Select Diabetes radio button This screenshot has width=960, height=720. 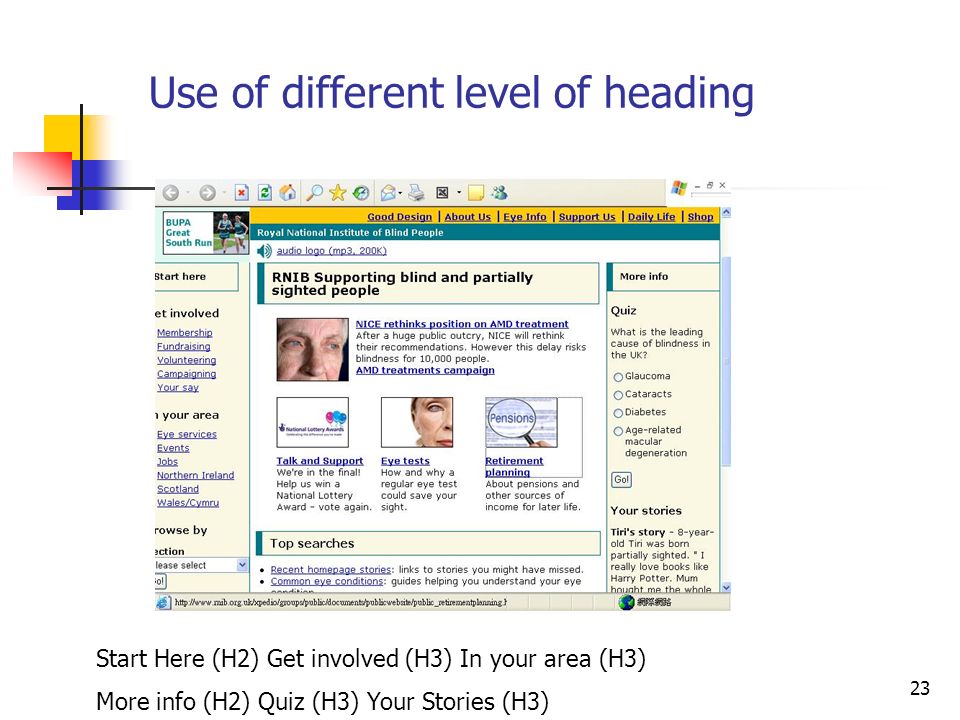618,413
